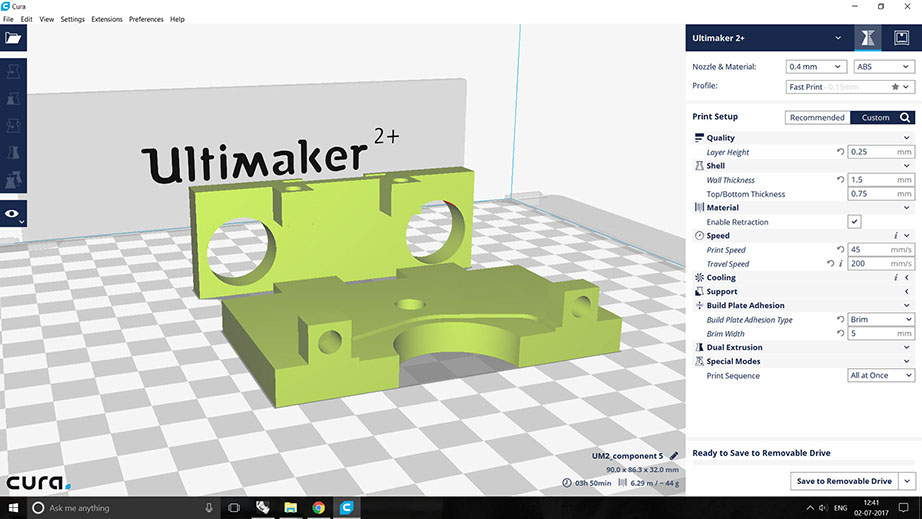Open the File menu
The width and height of the screenshot is (922, 519).
tap(8, 19)
